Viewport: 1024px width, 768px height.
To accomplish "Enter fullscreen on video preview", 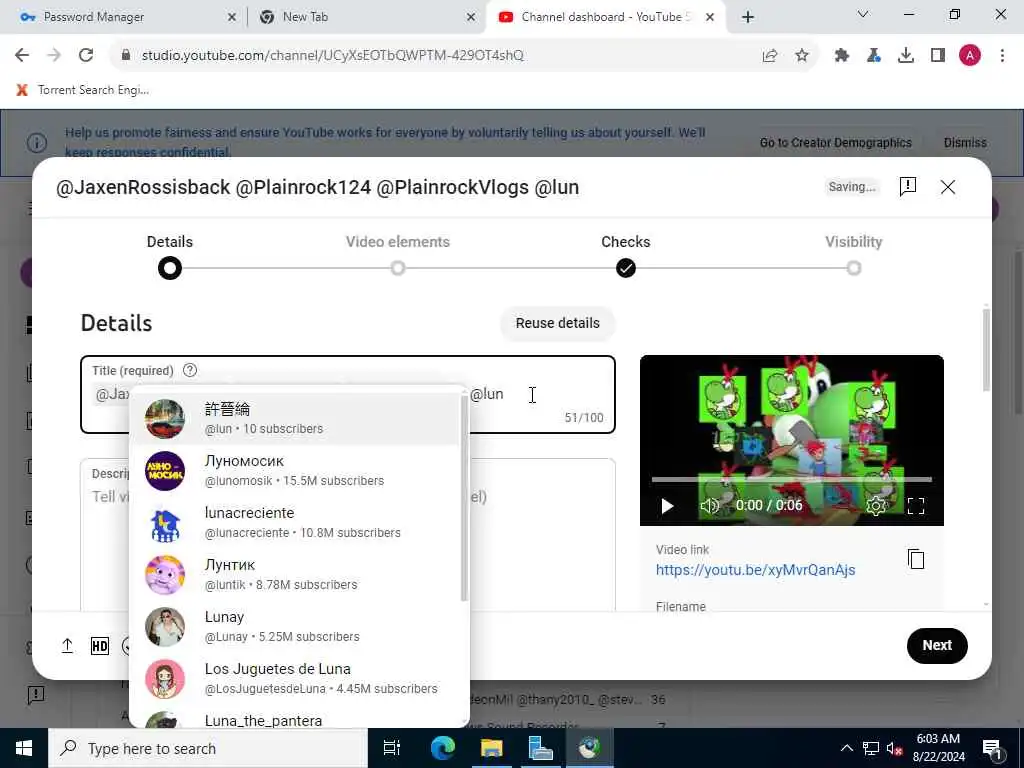I will 916,505.
